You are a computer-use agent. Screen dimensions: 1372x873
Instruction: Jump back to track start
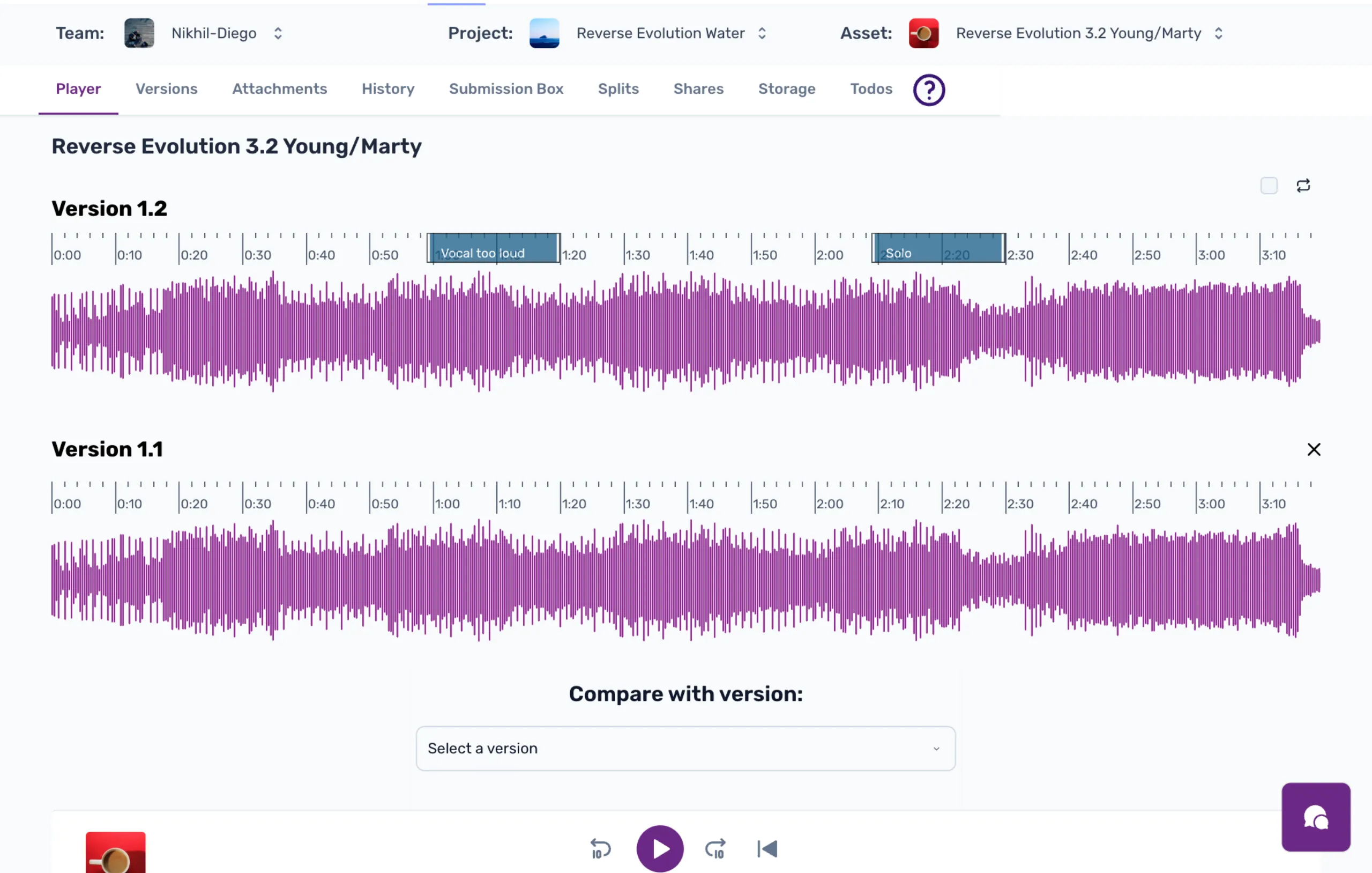[x=767, y=848]
